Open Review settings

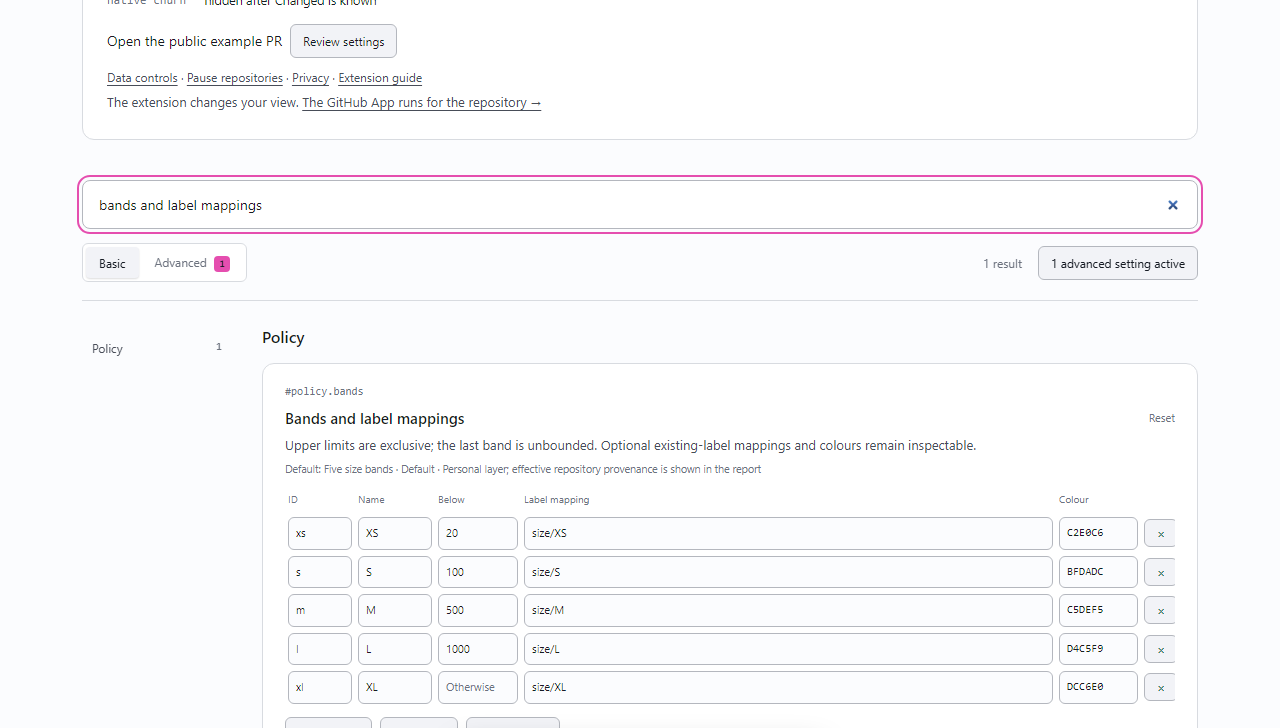coord(343,42)
